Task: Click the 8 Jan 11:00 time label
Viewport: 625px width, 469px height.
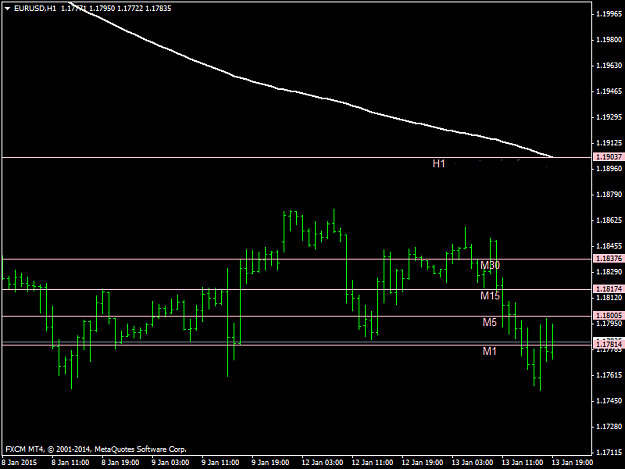Action: coord(70,463)
